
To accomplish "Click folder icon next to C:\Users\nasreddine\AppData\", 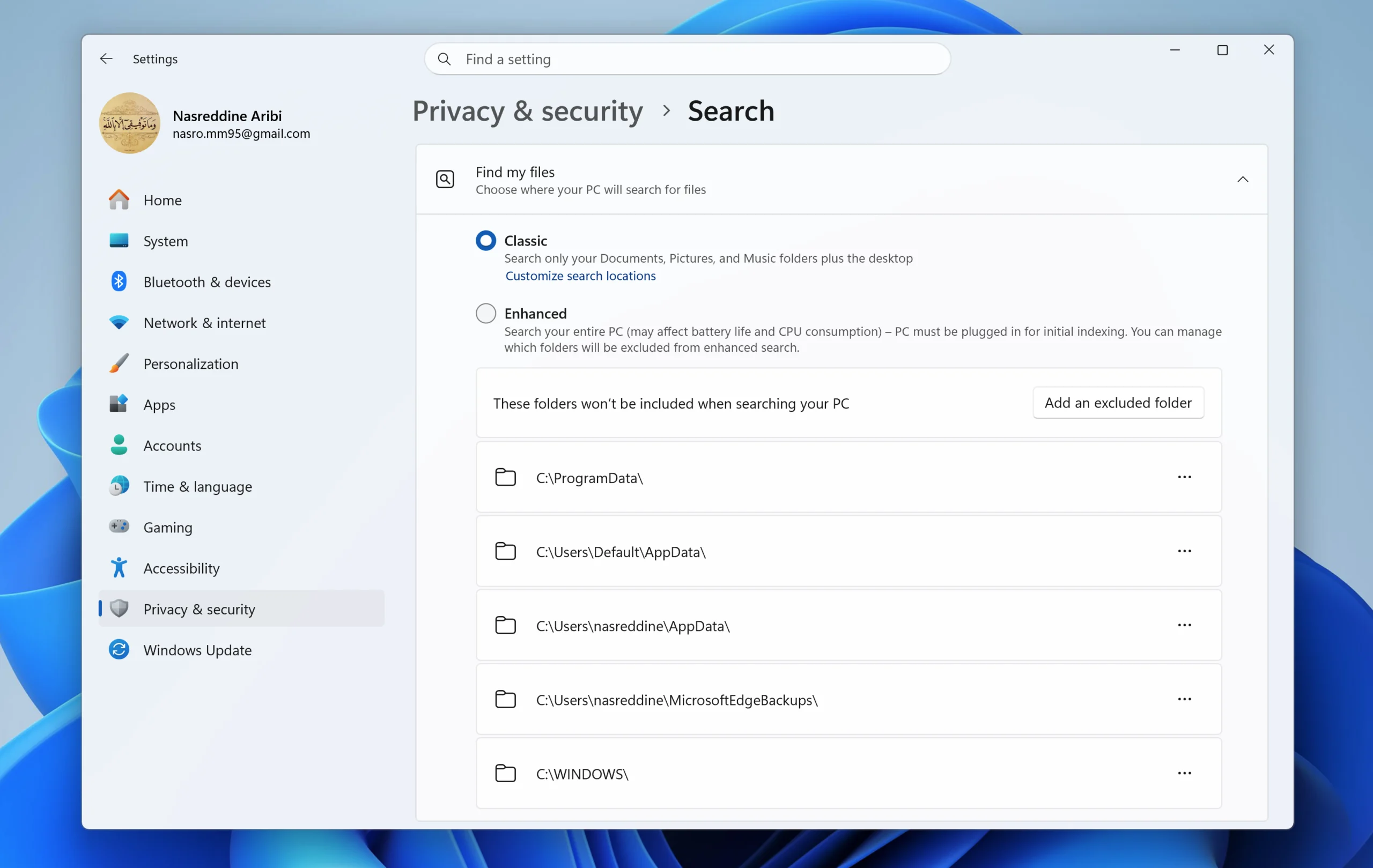I will (x=505, y=626).
